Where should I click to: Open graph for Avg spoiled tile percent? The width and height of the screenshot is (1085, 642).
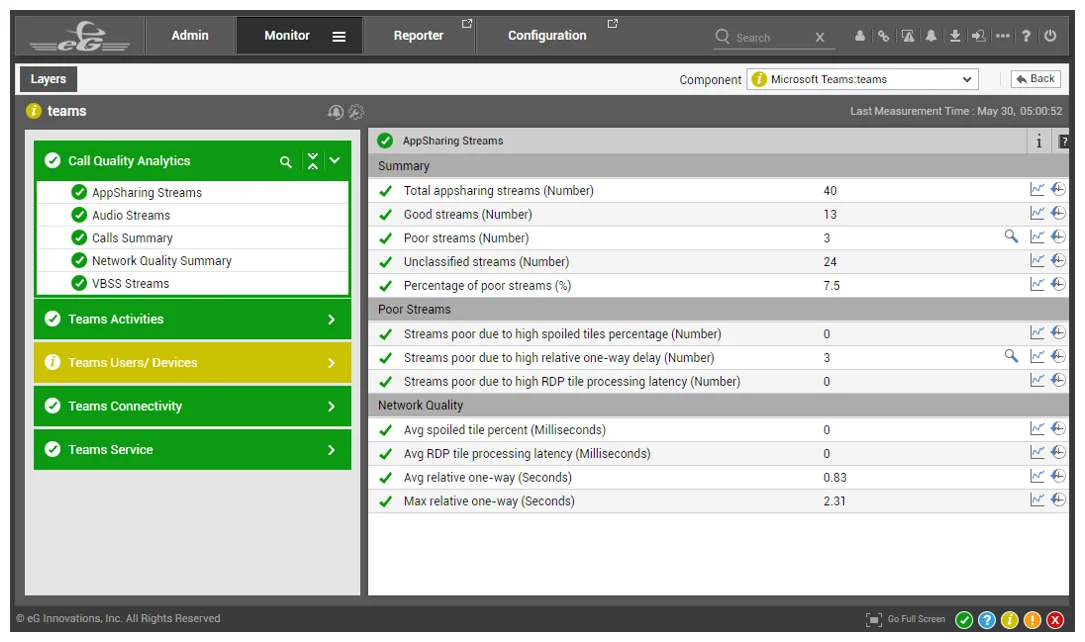click(x=1037, y=428)
